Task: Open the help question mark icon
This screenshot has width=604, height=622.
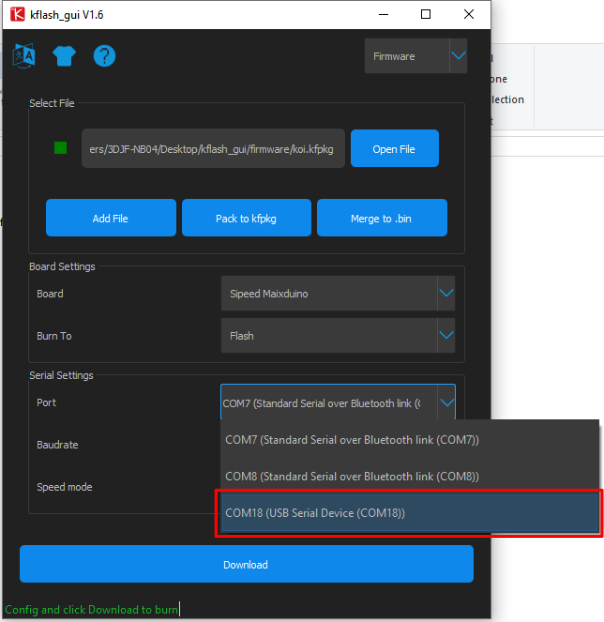Action: coord(105,56)
